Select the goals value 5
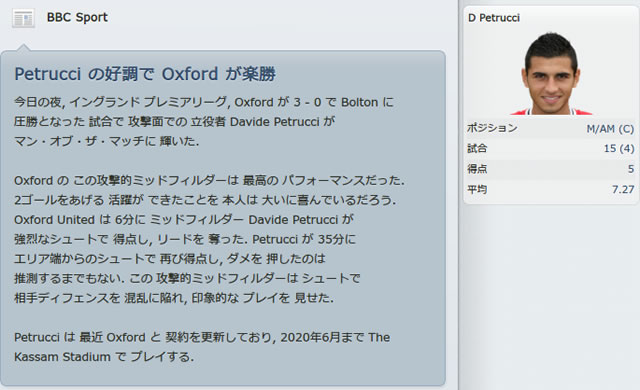Image resolution: width=640 pixels, height=390 pixels. (x=631, y=169)
